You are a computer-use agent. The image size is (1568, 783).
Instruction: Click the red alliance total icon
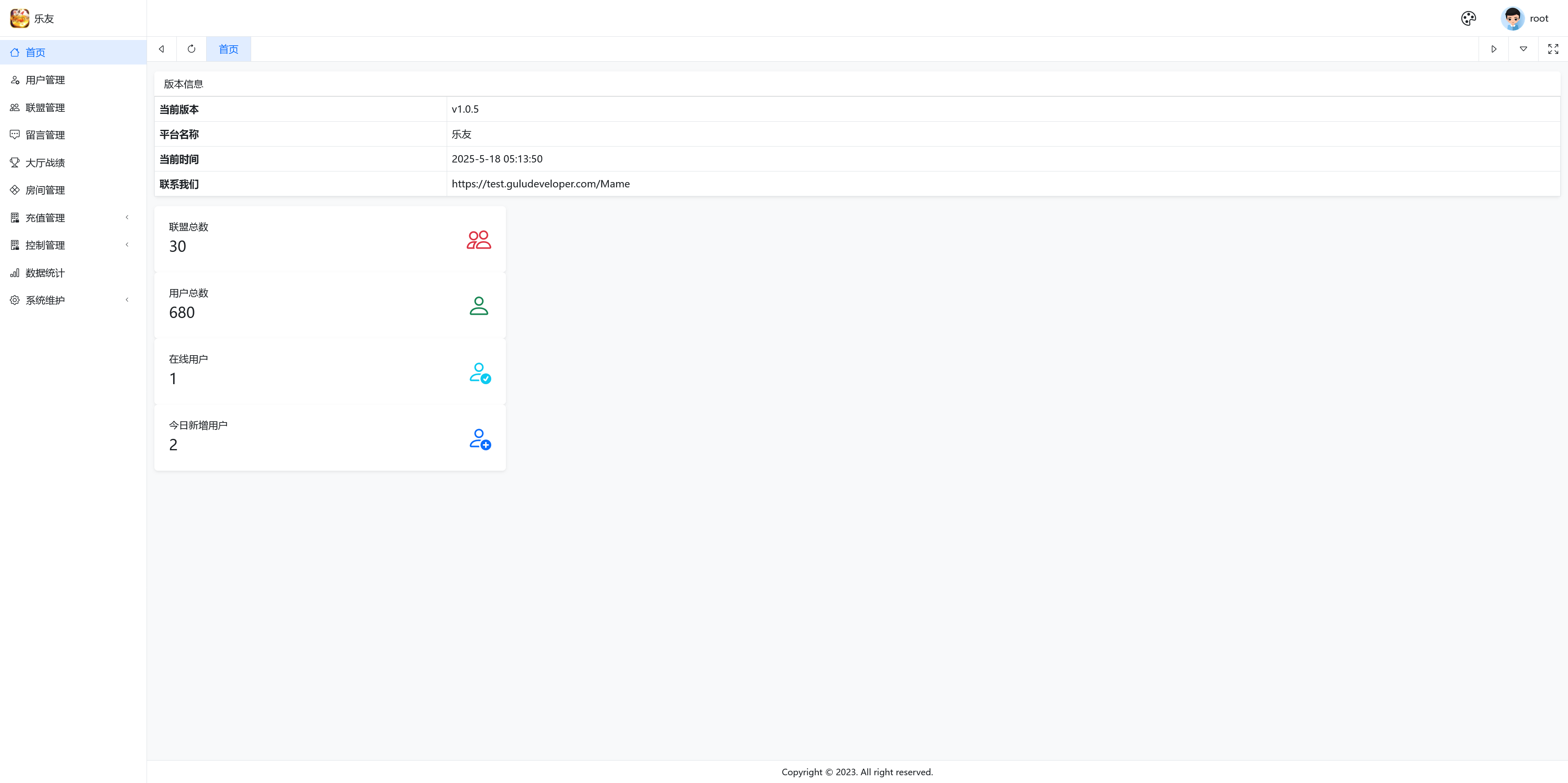pos(479,239)
